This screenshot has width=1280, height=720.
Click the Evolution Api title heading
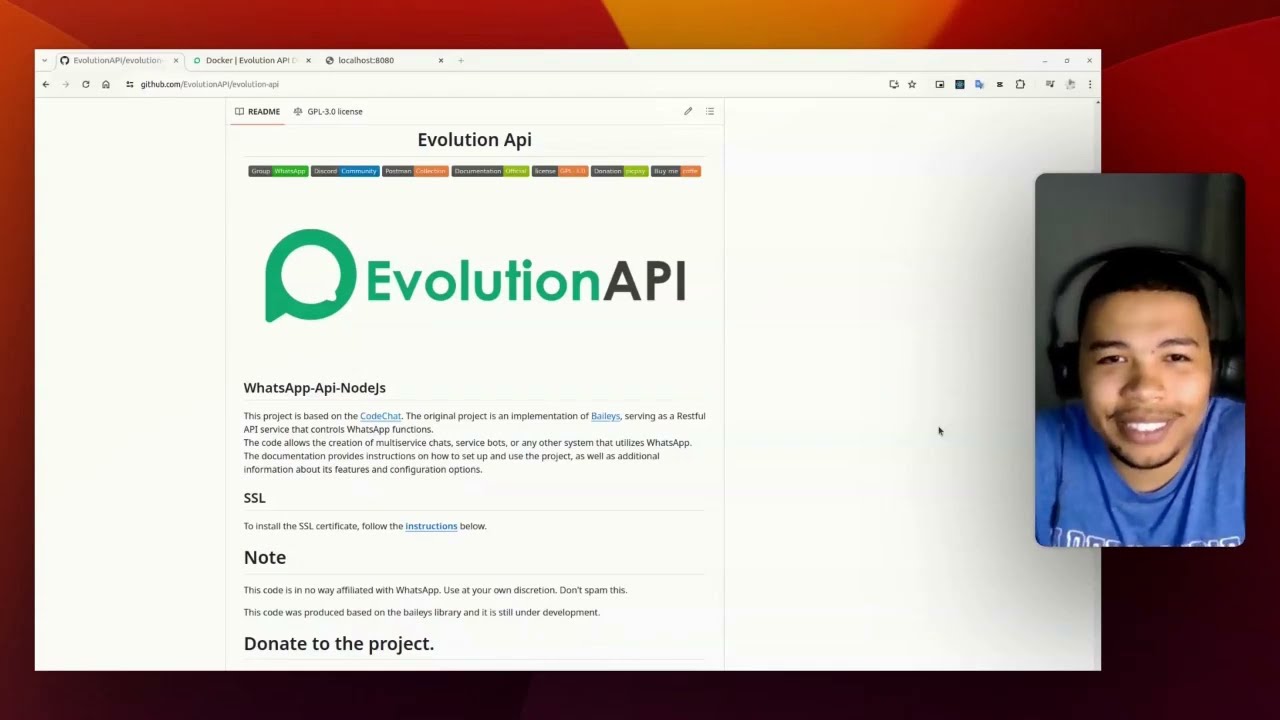pyautogui.click(x=474, y=140)
